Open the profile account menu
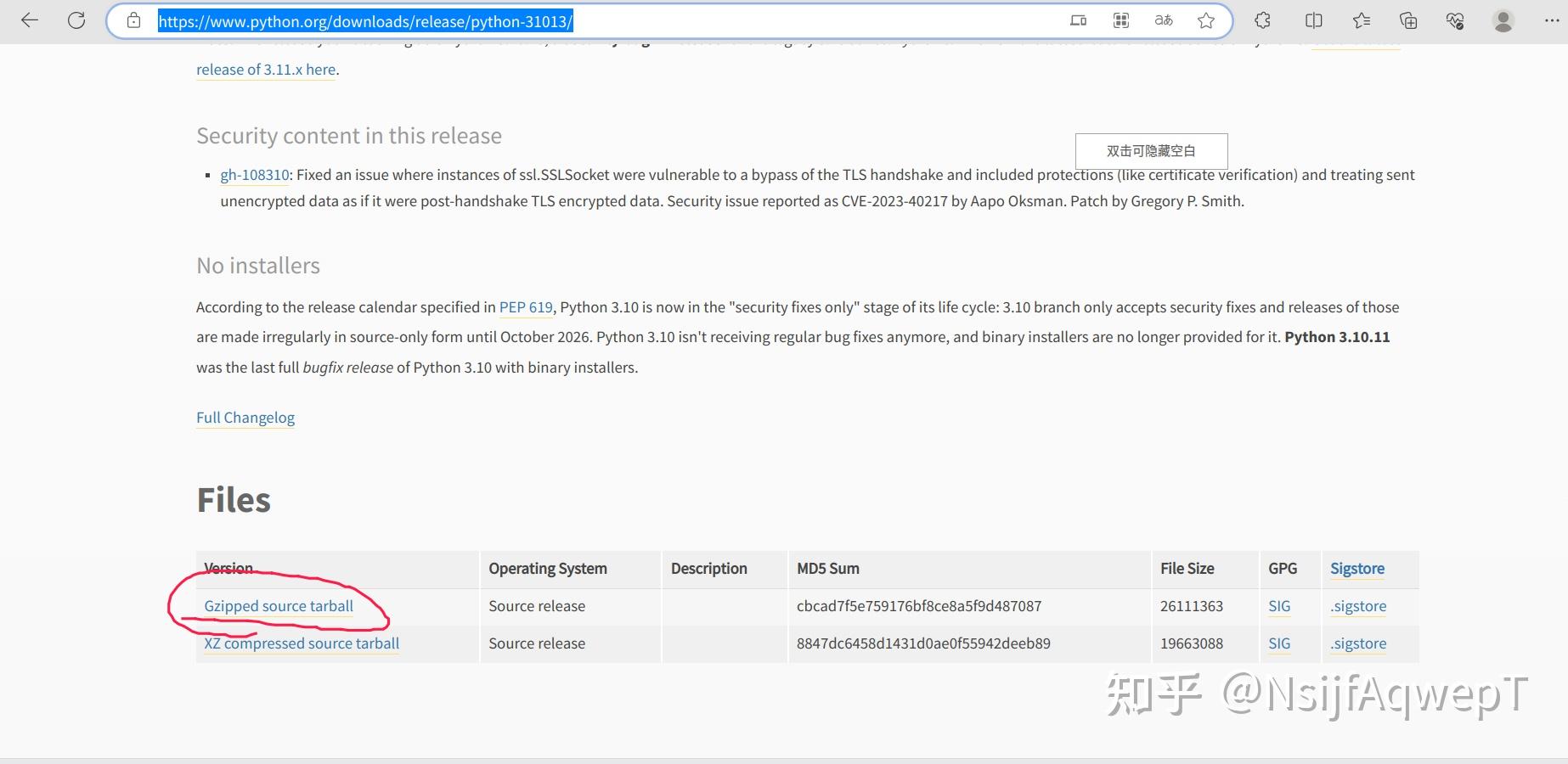Screen dimensions: 1568x764 click(1502, 20)
